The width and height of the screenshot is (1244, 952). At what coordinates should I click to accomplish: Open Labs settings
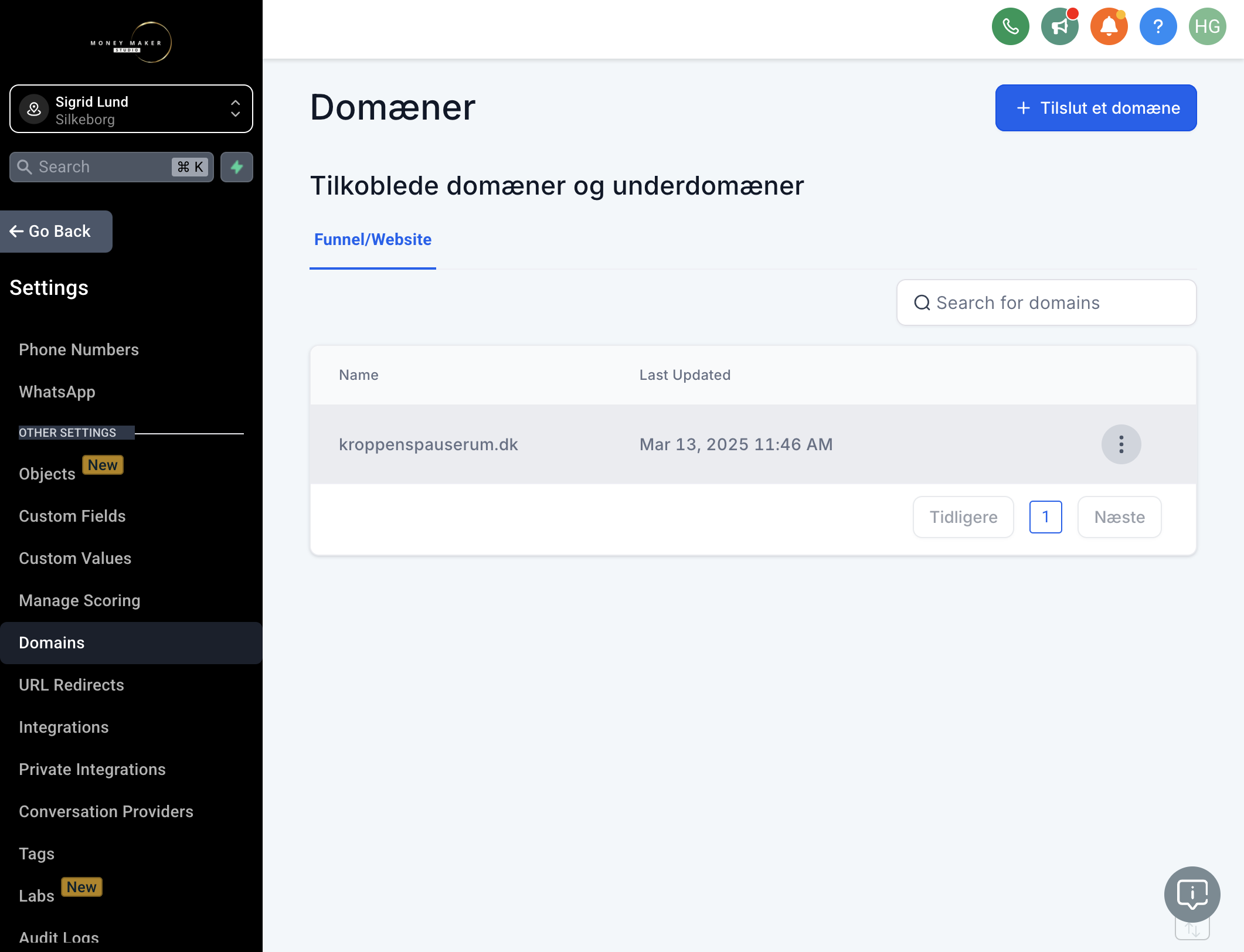tap(36, 896)
